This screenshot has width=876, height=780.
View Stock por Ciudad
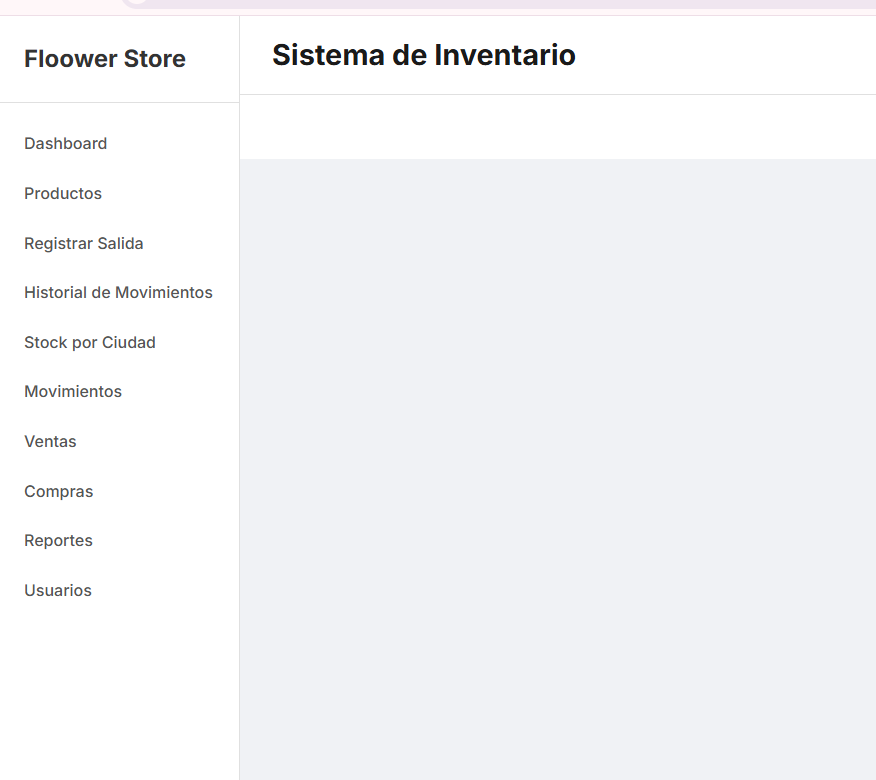coord(90,343)
